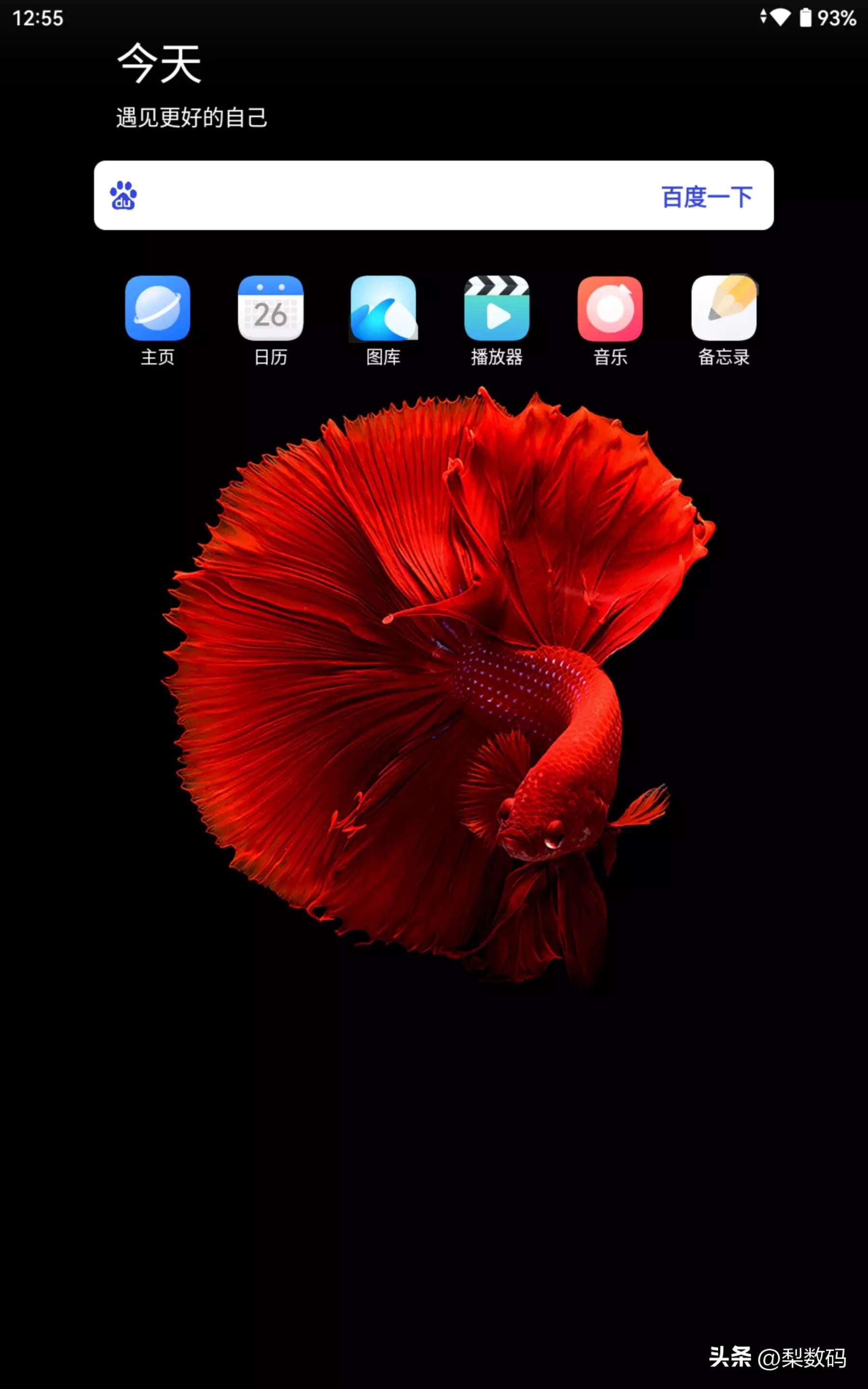Viewport: 868px width, 1389px height.
Task: Tap the 遇见更好的自己 subtitle
Action: (x=192, y=118)
